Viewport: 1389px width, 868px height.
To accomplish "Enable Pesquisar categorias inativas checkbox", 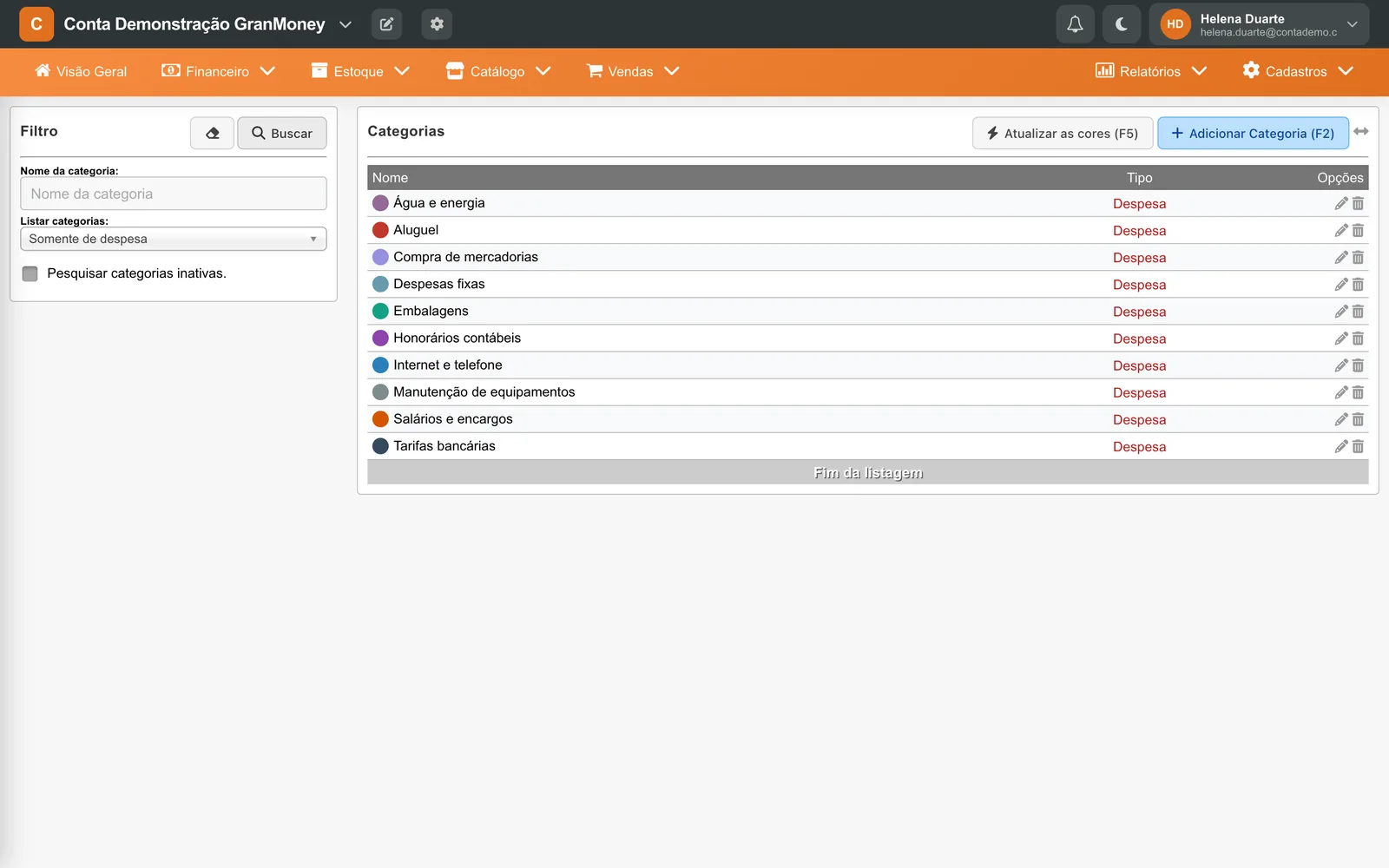I will (x=30, y=273).
